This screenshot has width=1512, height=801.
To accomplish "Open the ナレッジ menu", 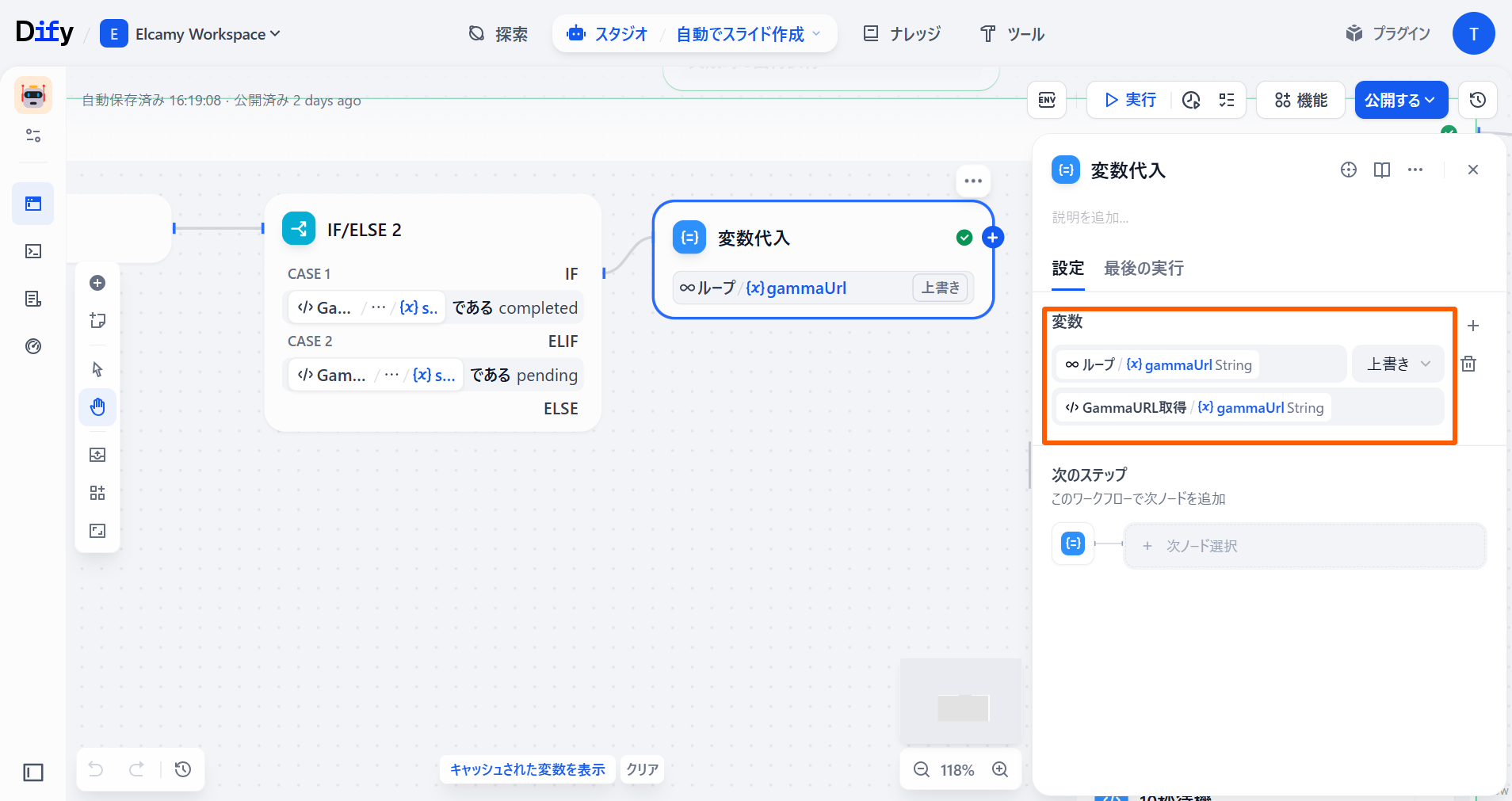I will pyautogui.click(x=902, y=34).
